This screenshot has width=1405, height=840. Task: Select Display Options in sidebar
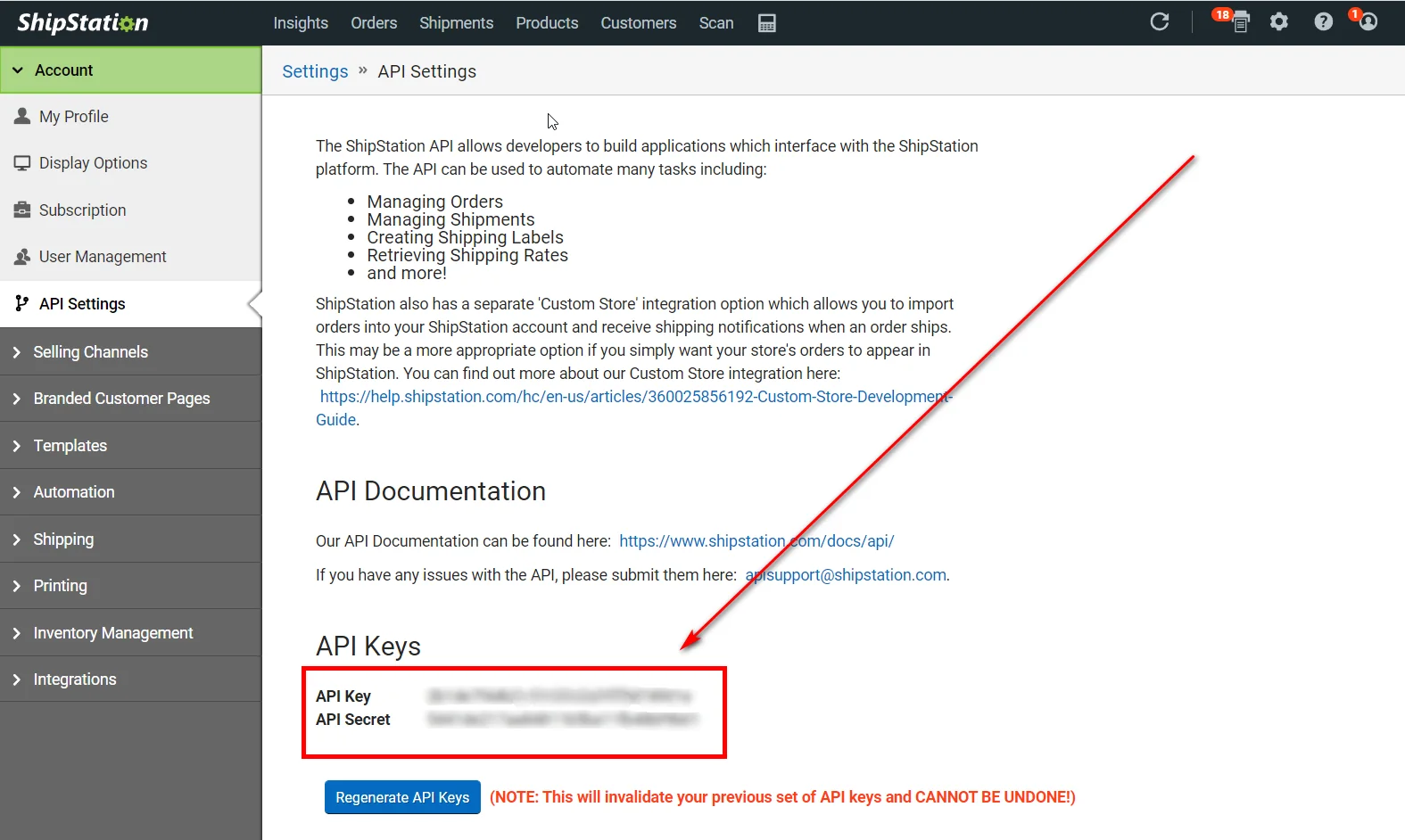pos(130,163)
